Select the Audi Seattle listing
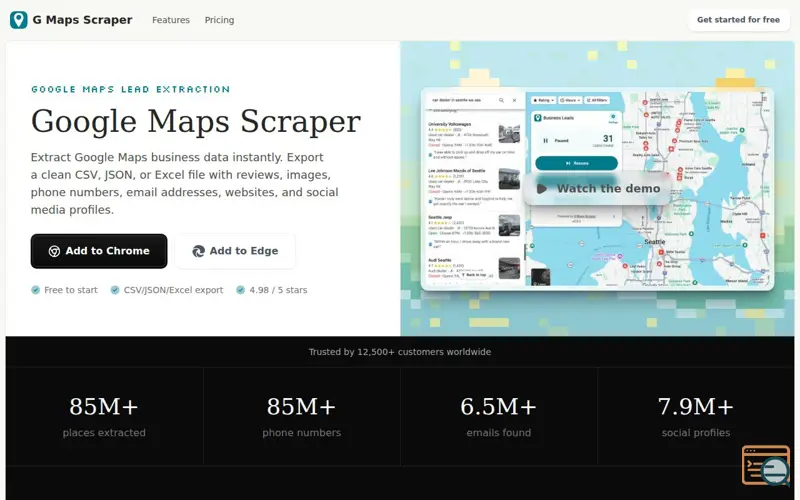This screenshot has width=800, height=500. [473, 269]
